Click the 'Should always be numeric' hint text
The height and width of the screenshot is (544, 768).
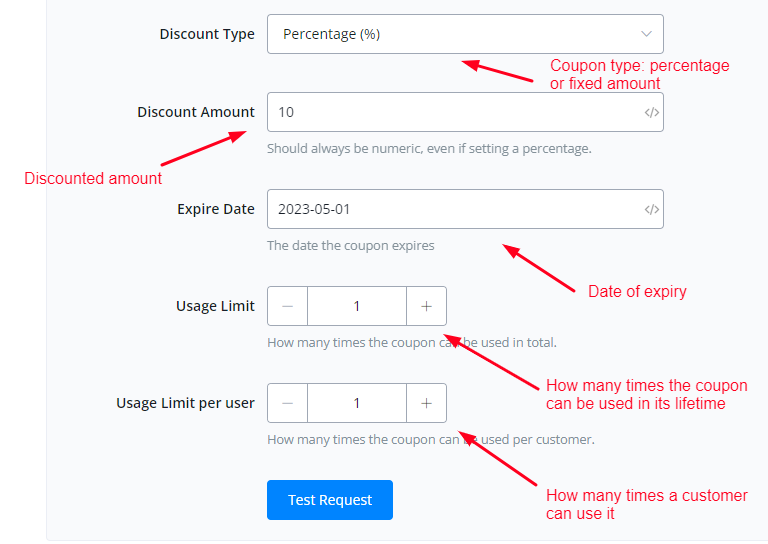pyautogui.click(x=429, y=149)
